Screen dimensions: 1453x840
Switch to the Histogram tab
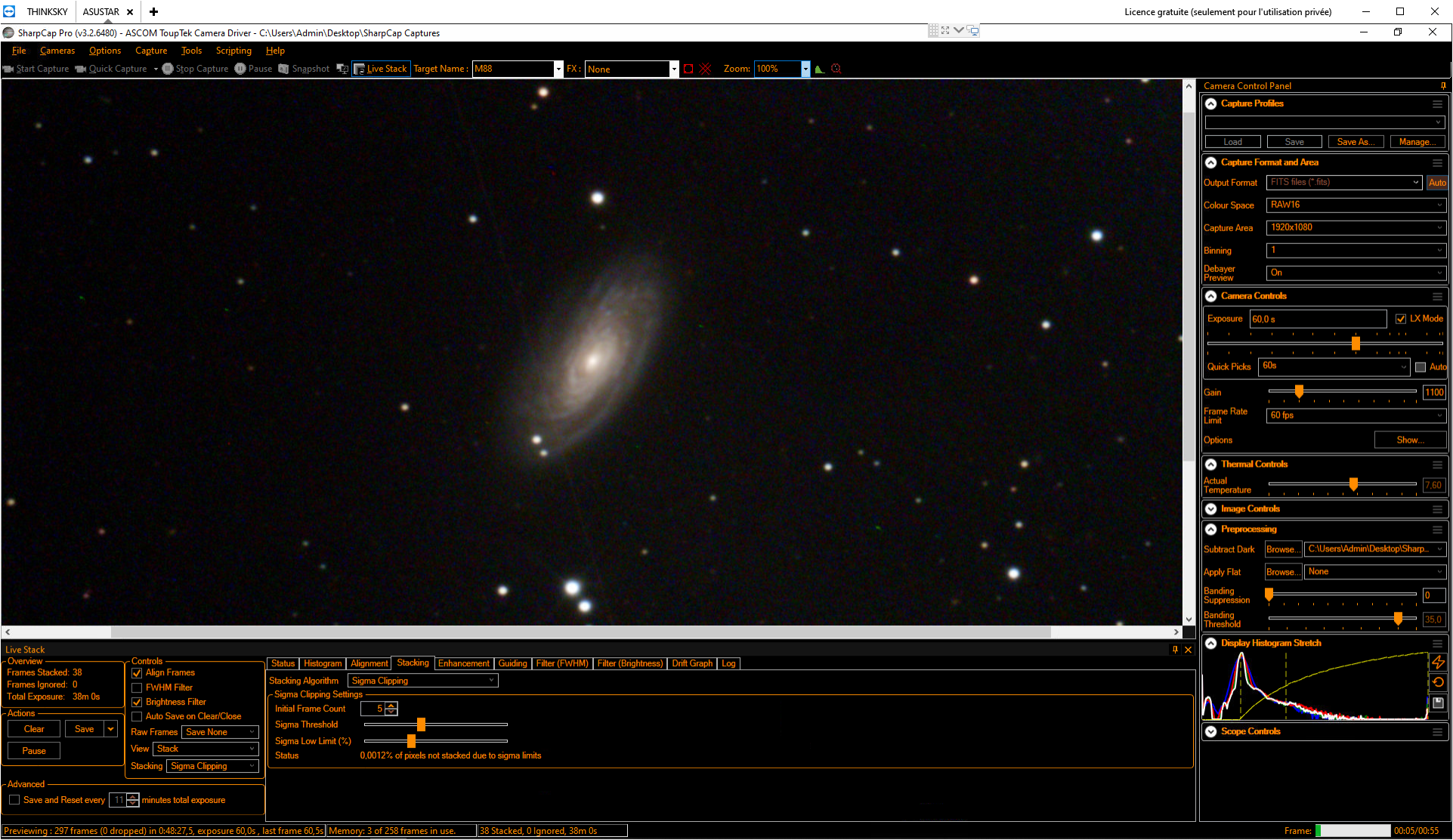pyautogui.click(x=323, y=664)
